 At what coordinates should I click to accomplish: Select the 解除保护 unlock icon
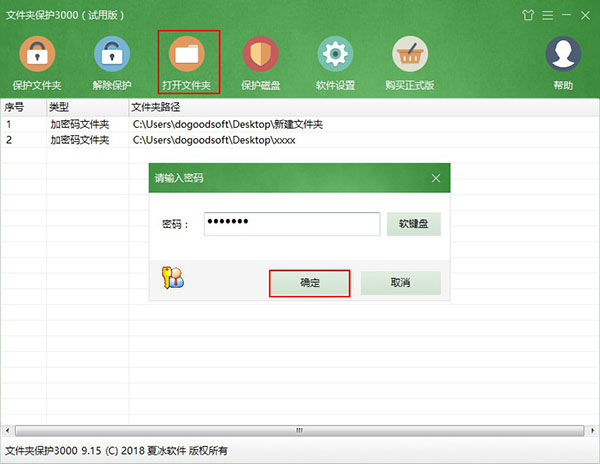[112, 54]
